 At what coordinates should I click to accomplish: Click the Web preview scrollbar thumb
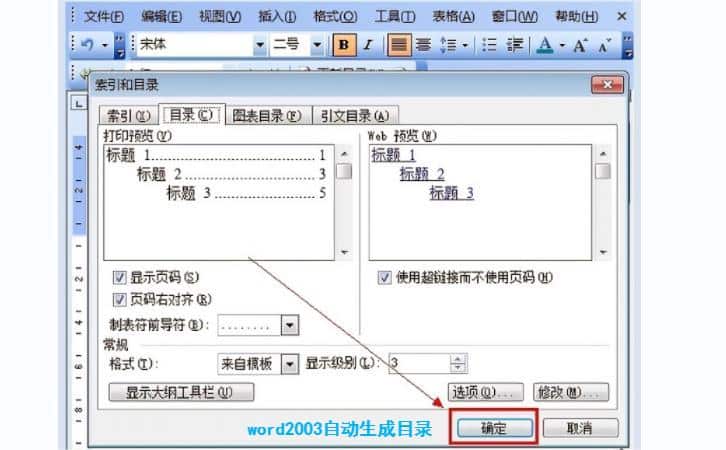point(603,171)
